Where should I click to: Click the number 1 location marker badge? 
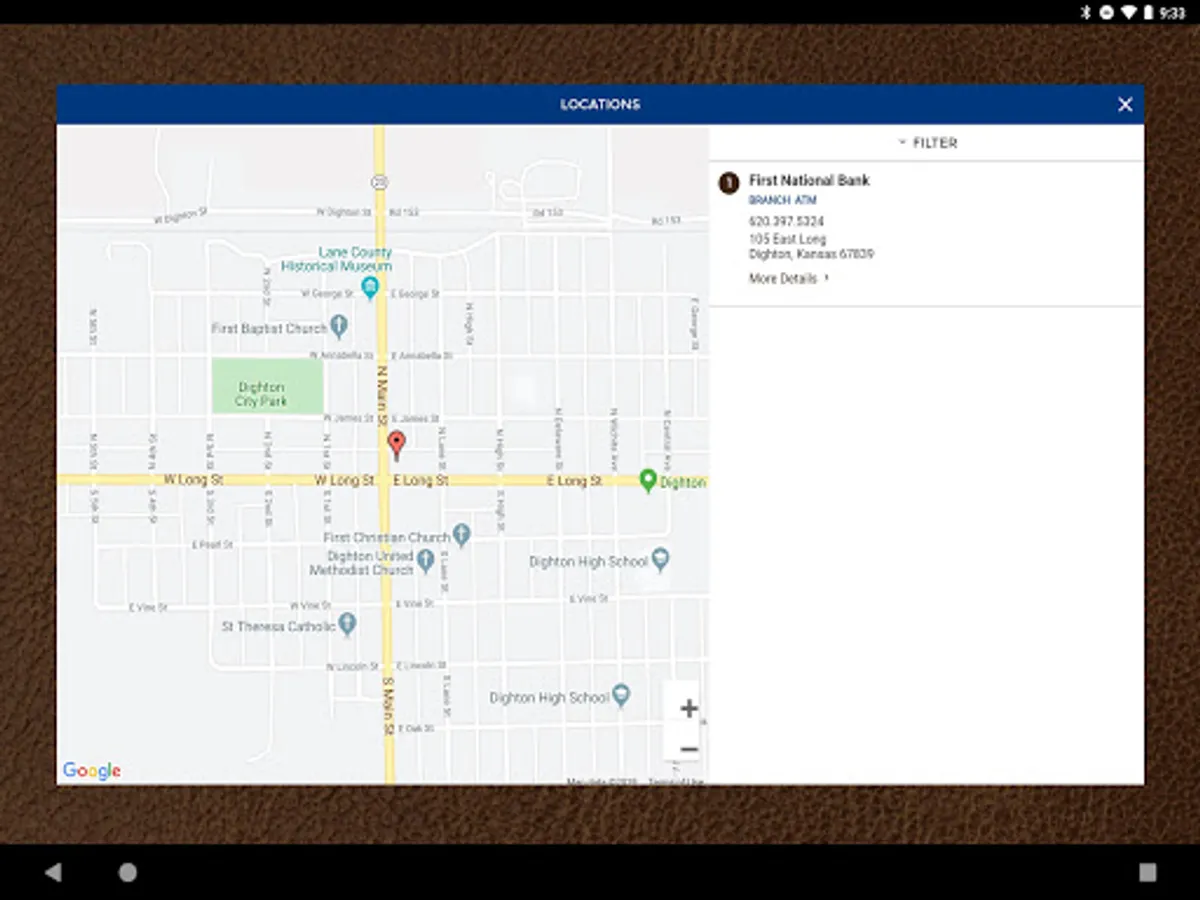pyautogui.click(x=729, y=182)
